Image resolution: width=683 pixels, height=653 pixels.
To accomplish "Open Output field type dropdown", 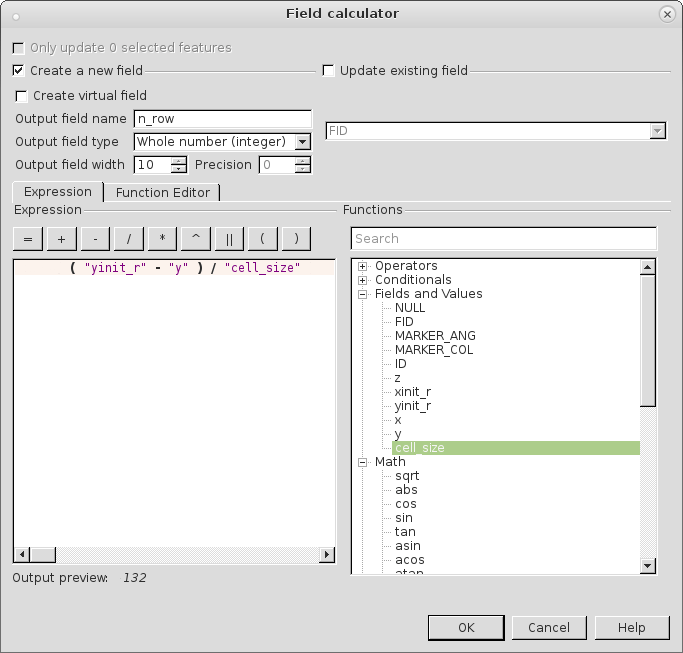I will 222,142.
